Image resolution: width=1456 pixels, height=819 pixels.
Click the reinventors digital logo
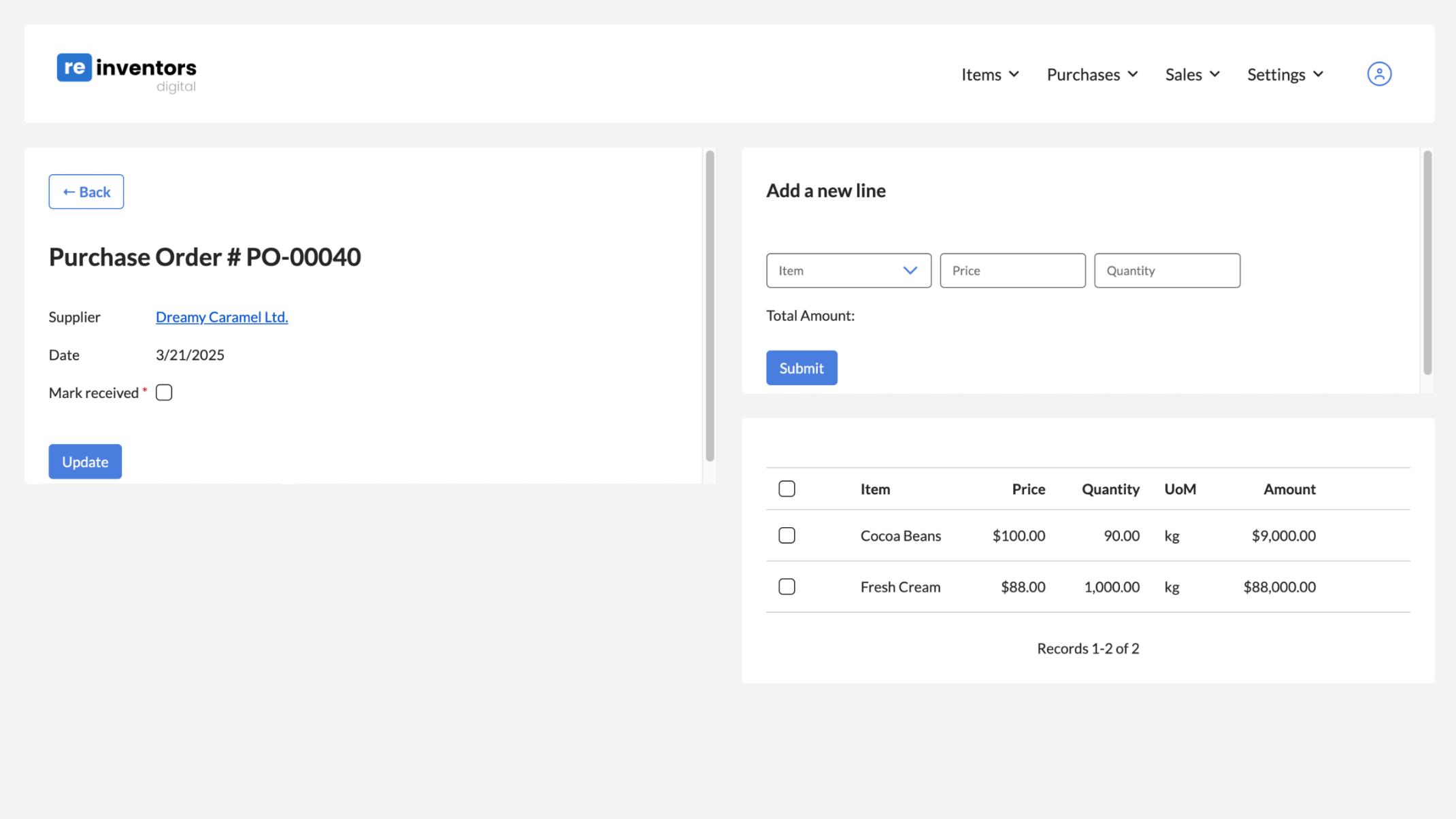[127, 73]
